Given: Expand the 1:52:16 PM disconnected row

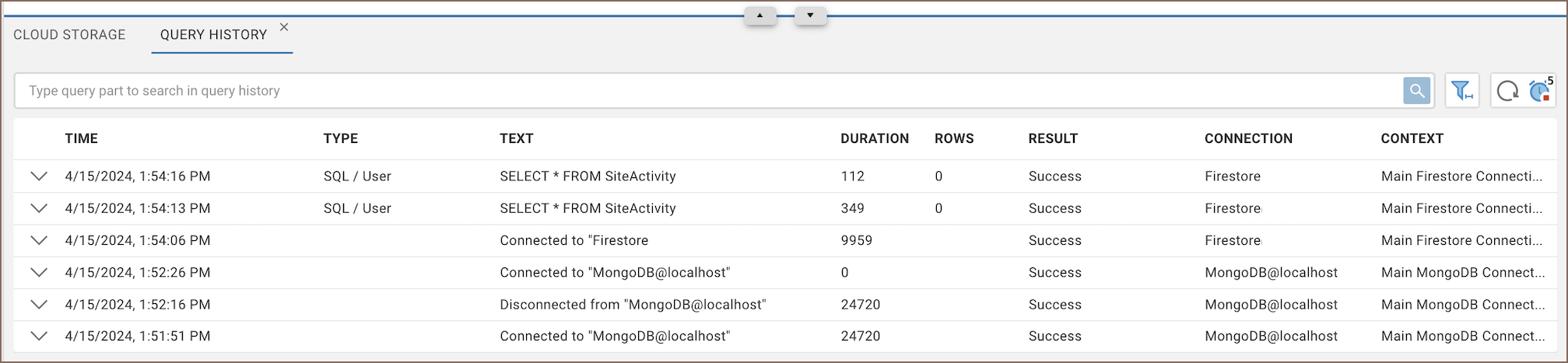Looking at the screenshot, I should click(x=39, y=305).
